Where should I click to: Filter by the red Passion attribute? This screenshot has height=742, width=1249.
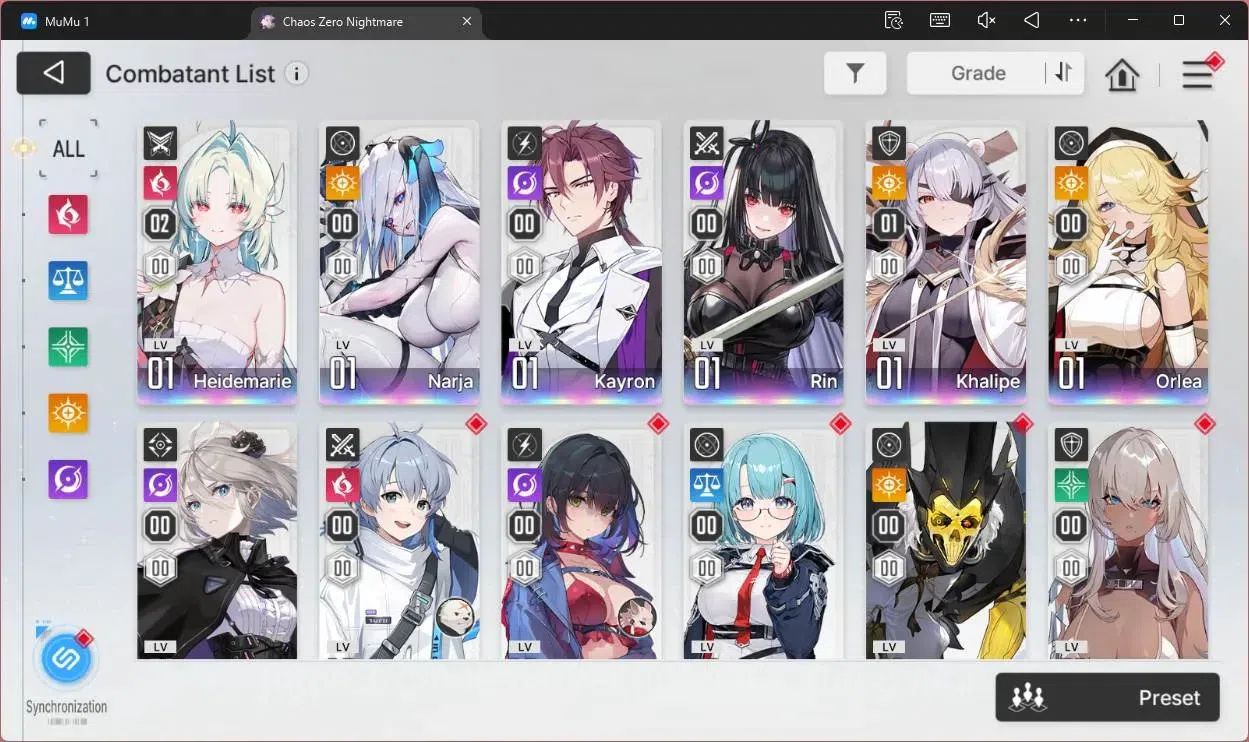click(x=68, y=214)
